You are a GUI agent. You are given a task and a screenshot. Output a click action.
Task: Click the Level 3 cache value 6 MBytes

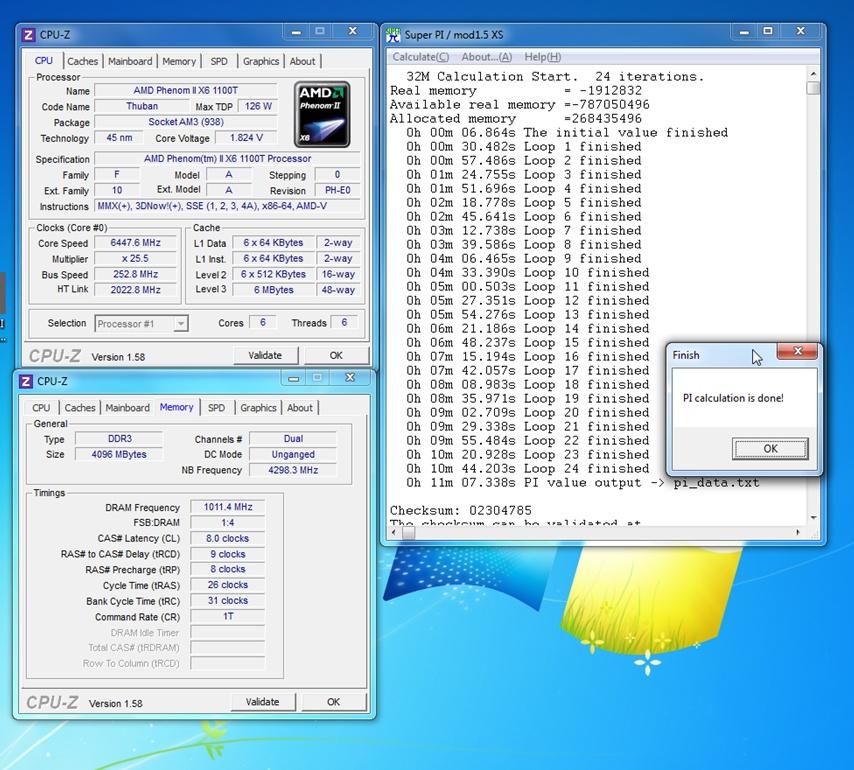274,290
